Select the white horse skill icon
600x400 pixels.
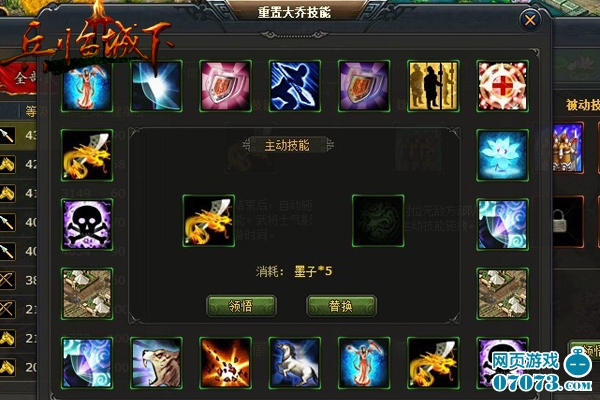295,363
